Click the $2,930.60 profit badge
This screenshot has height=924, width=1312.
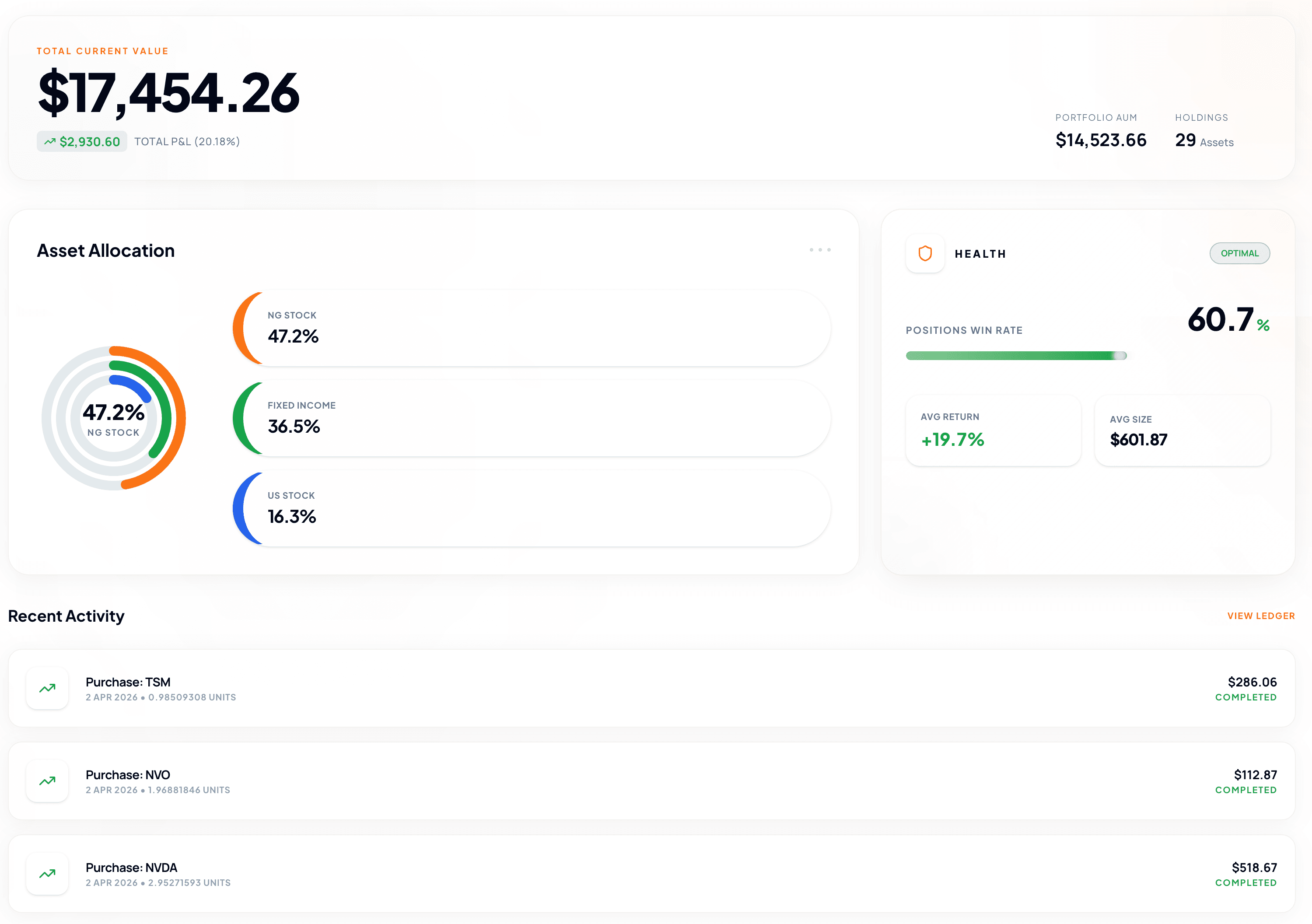coord(82,141)
